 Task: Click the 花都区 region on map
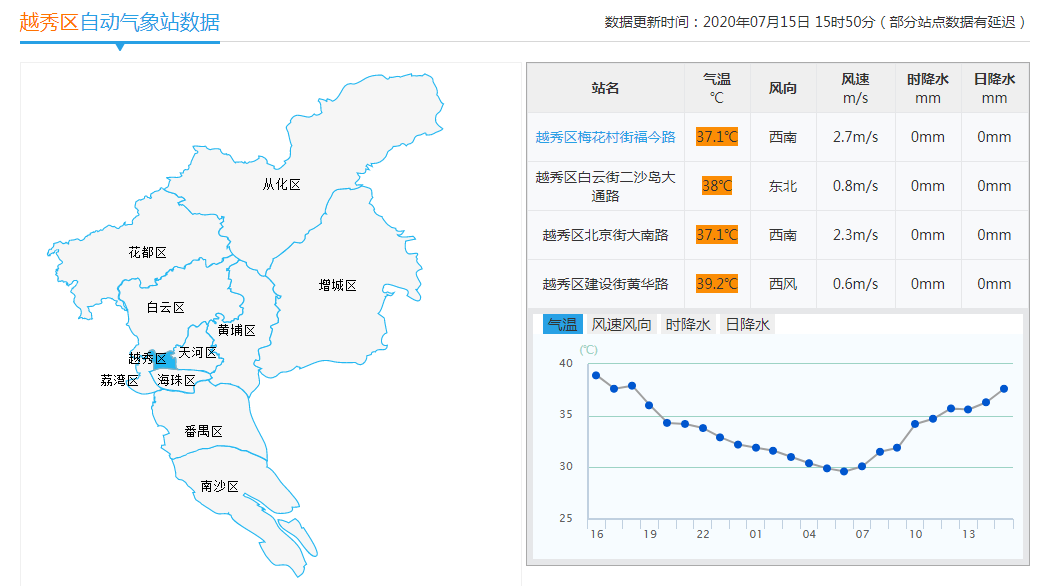pos(147,252)
